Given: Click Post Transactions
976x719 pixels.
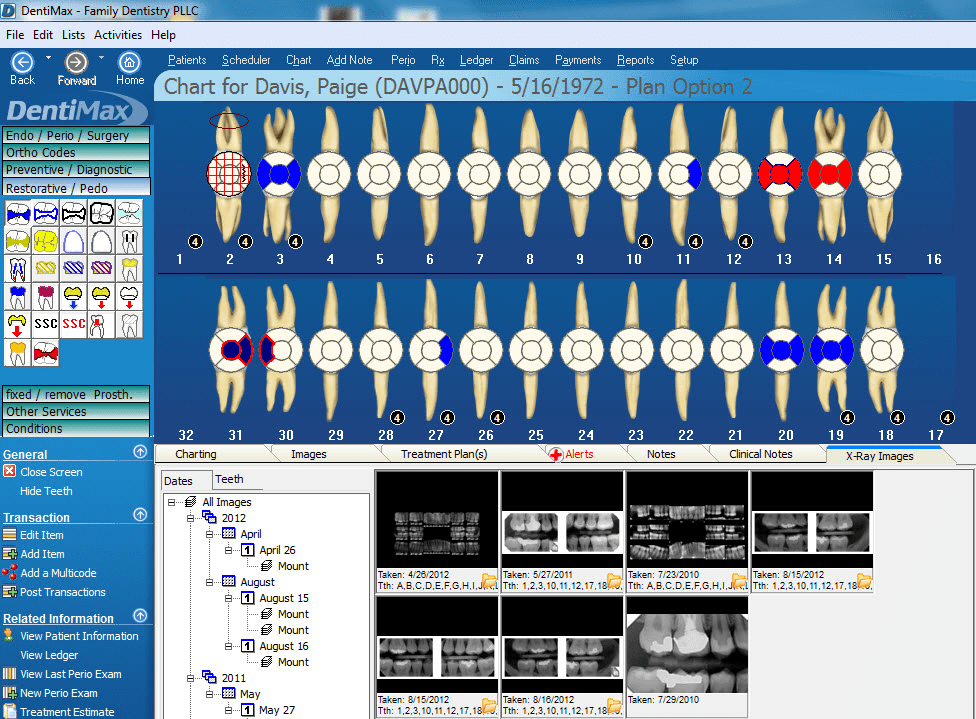Looking at the screenshot, I should click(62, 592).
